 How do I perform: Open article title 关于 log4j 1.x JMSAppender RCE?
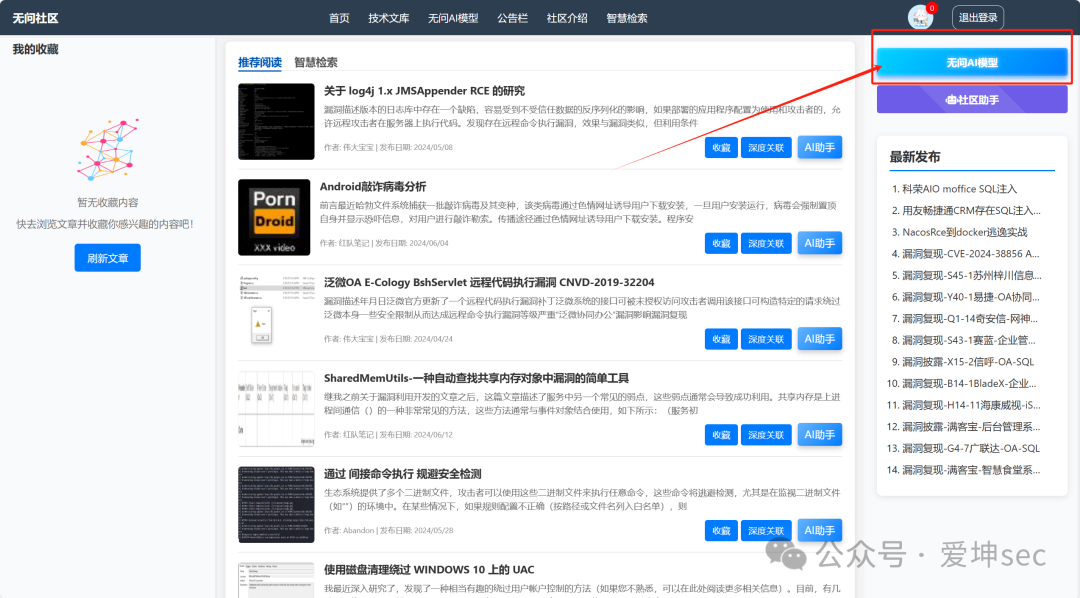coord(424,91)
